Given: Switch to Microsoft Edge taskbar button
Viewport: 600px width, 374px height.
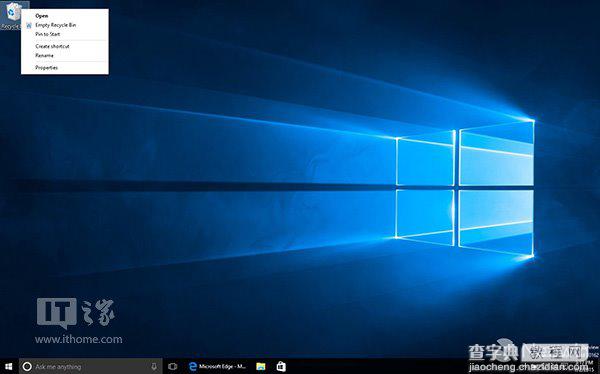Looking at the screenshot, I should point(217,366).
